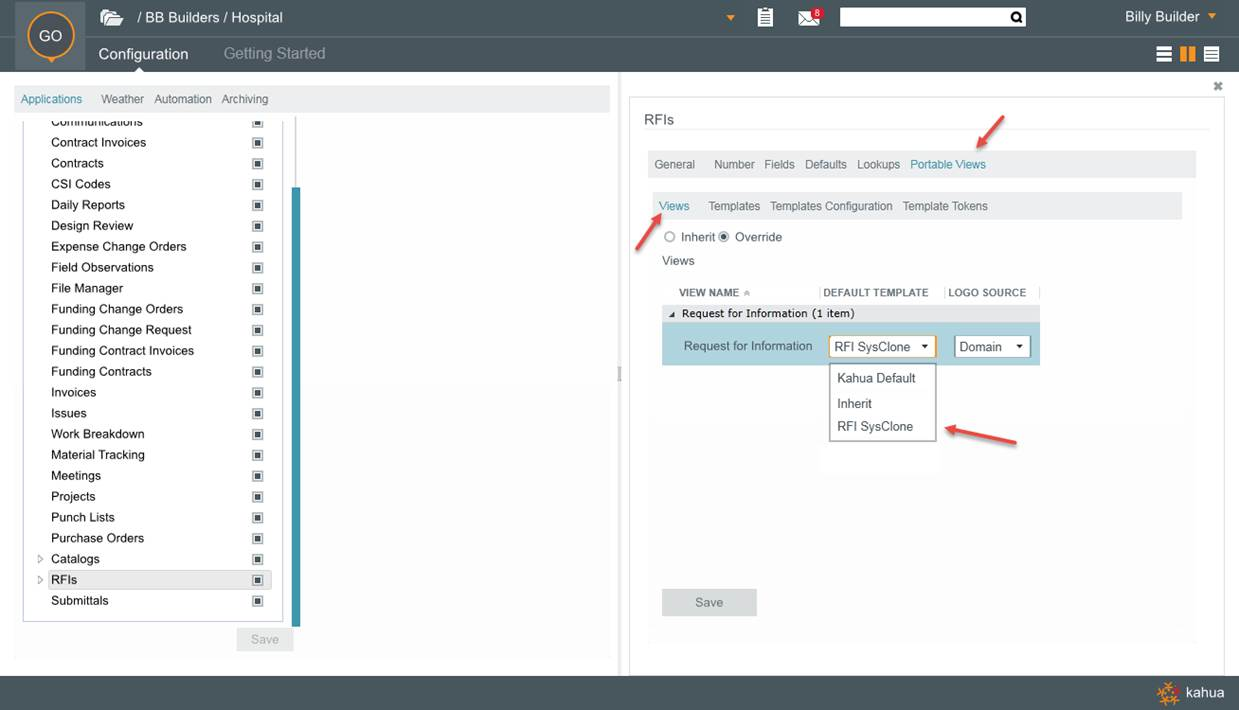Select the Override radio button
Viewport: 1239px width, 710px height.
click(724, 237)
